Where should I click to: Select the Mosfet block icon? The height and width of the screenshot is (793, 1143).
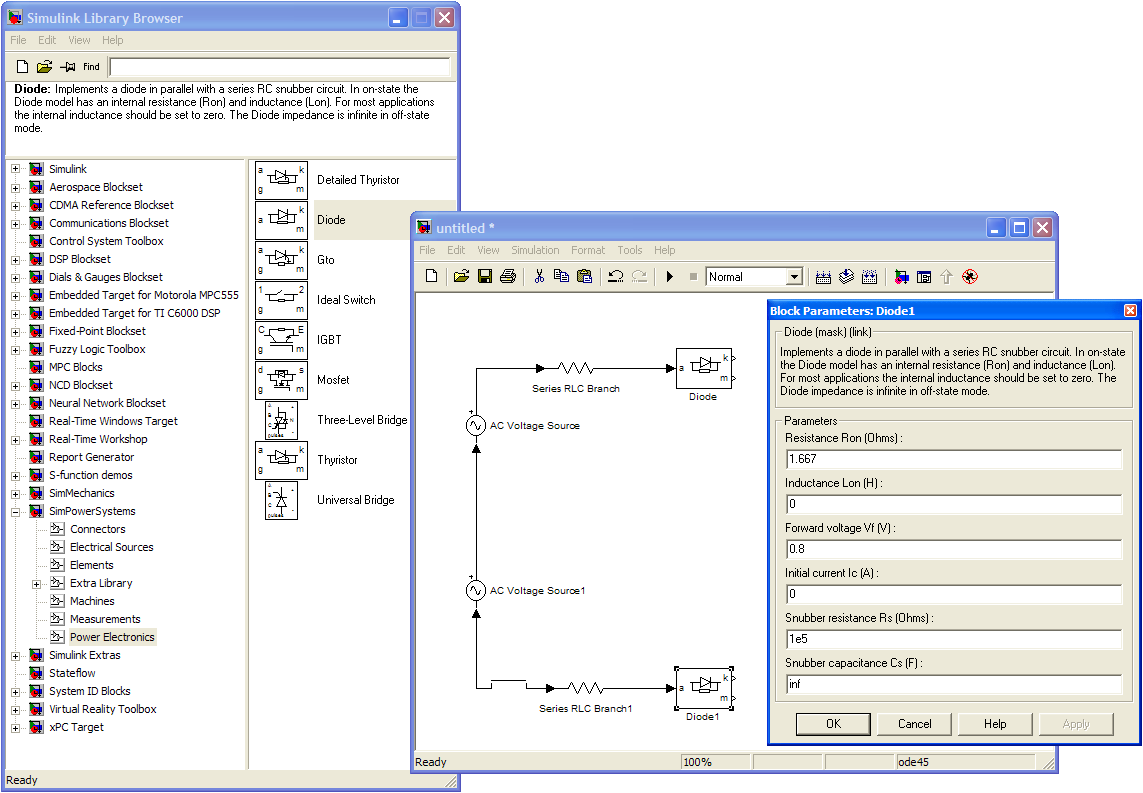tap(281, 380)
